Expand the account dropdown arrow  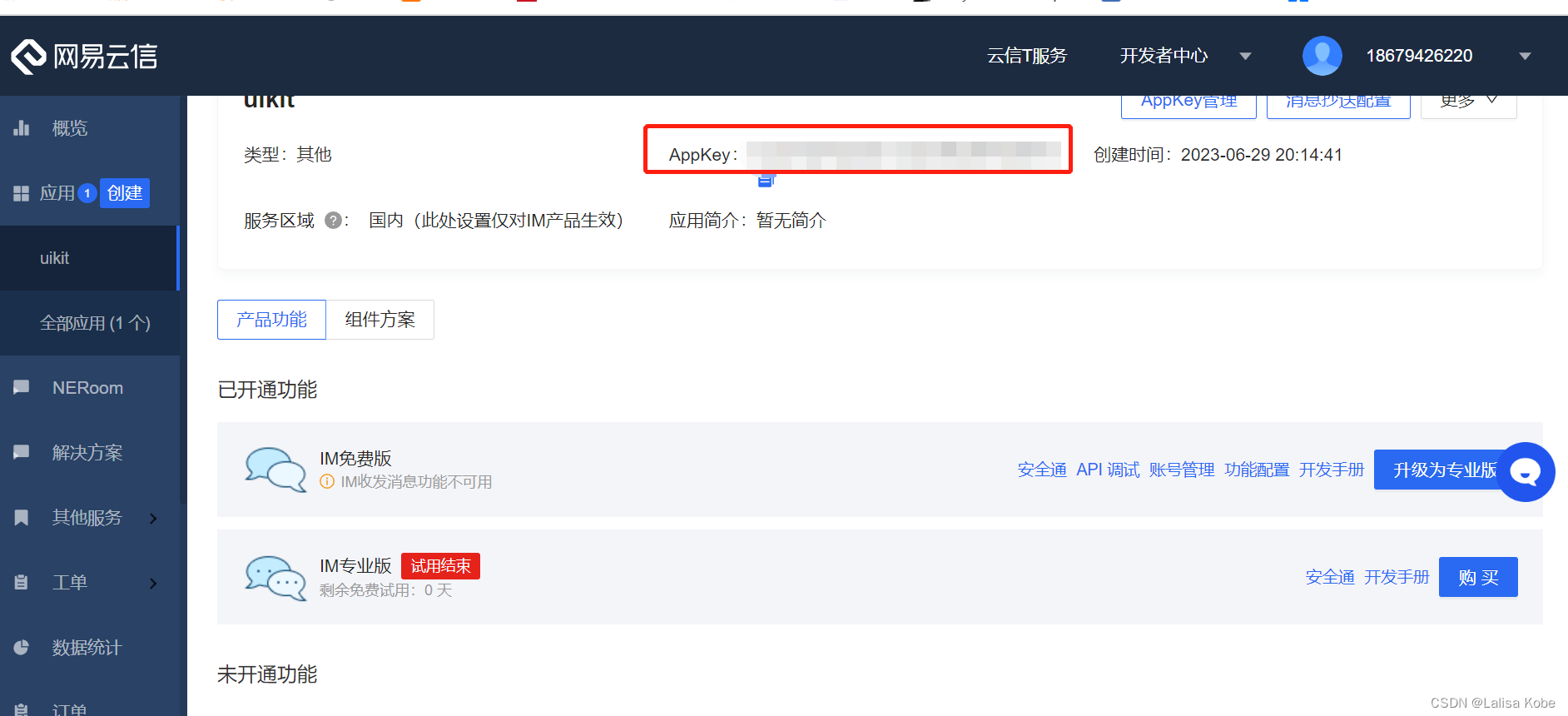[1525, 56]
